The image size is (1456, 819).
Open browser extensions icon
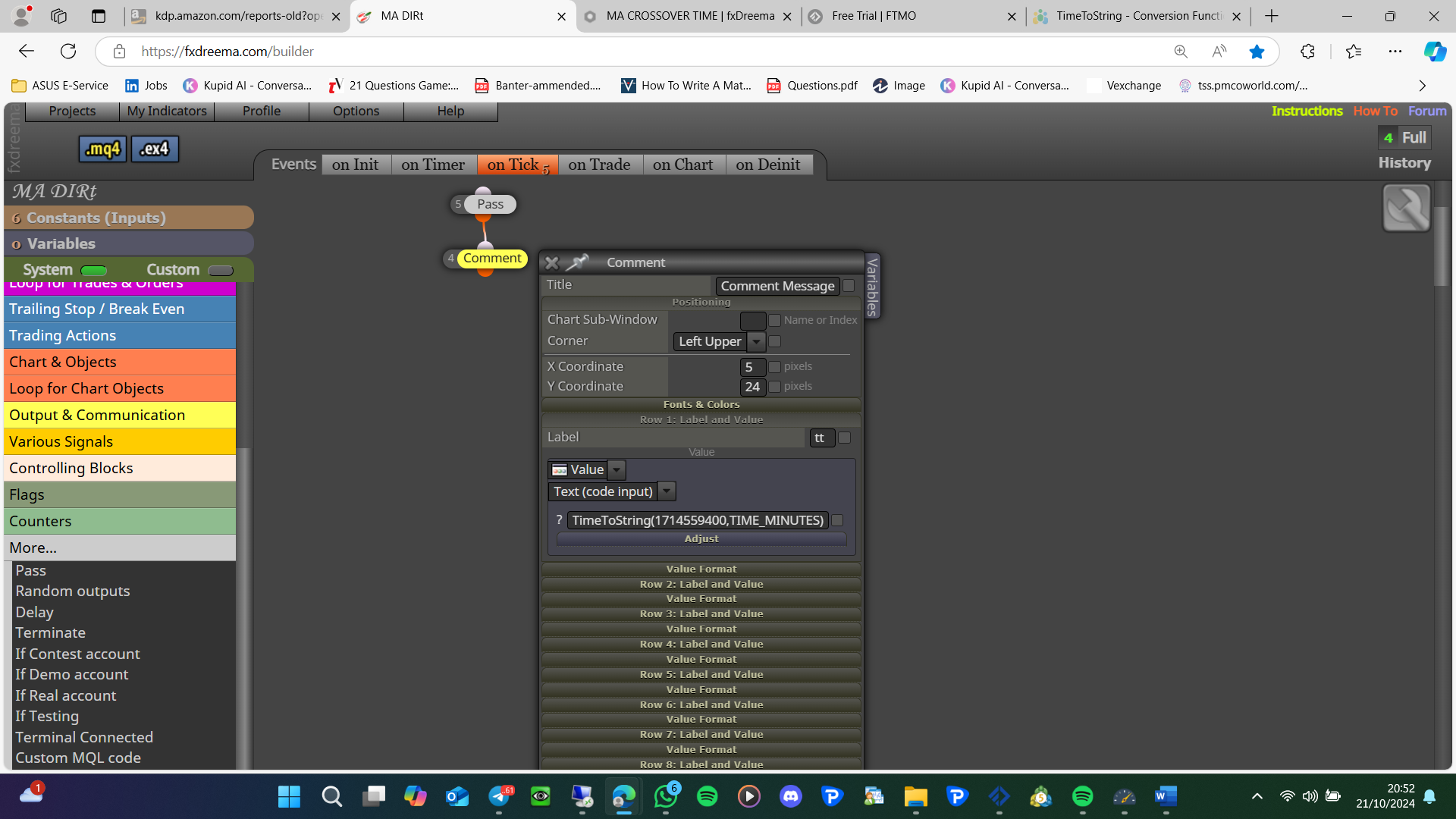1307,52
